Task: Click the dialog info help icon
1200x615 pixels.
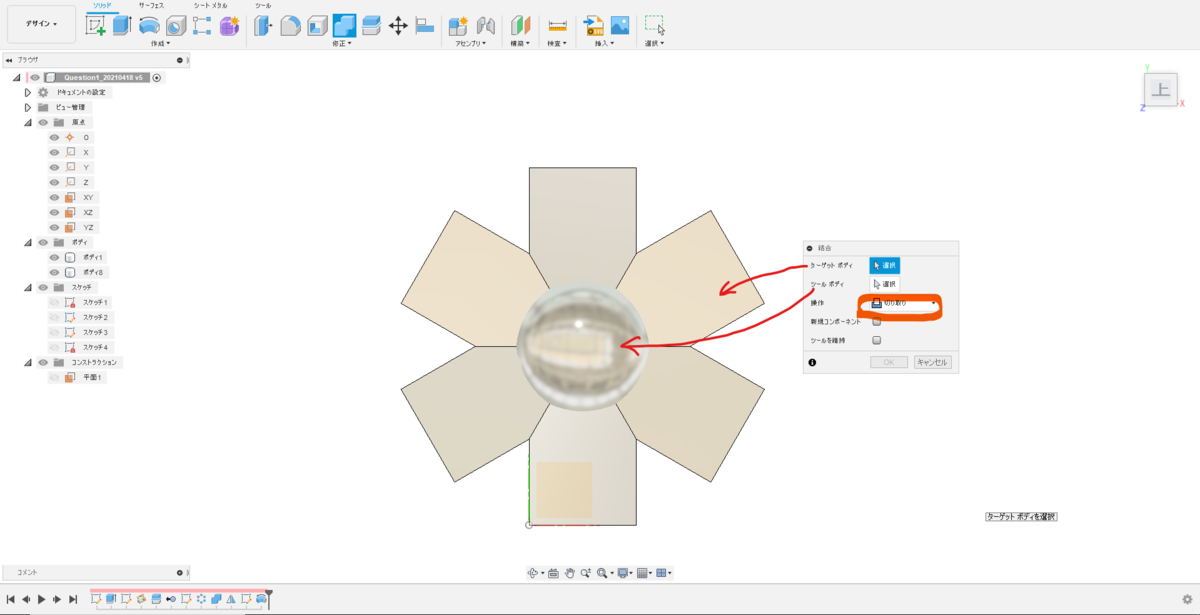Action: click(x=812, y=362)
